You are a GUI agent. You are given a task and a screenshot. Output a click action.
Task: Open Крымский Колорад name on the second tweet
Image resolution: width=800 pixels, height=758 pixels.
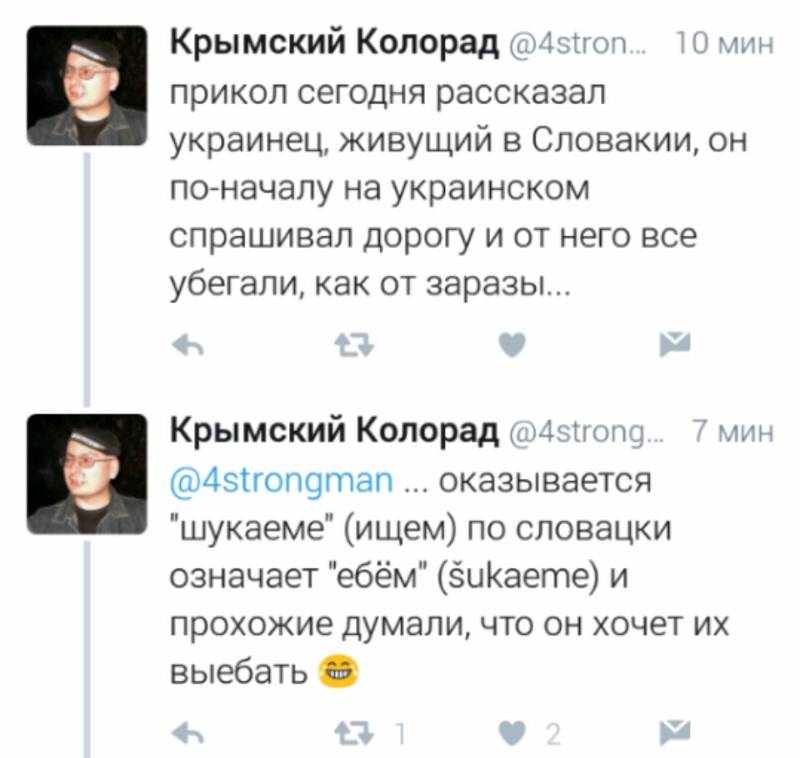click(333, 431)
